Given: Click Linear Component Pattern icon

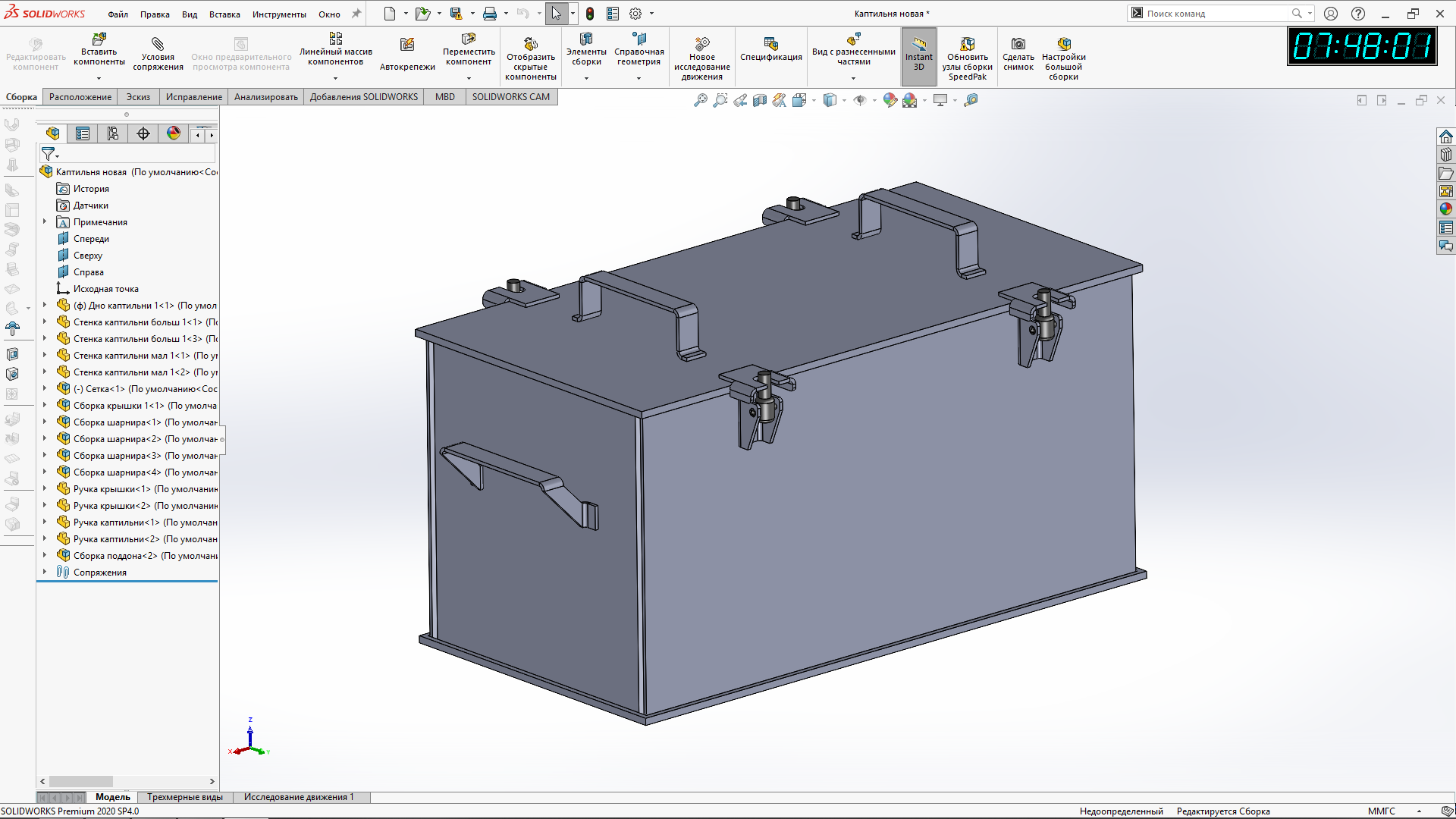Looking at the screenshot, I should click(335, 38).
